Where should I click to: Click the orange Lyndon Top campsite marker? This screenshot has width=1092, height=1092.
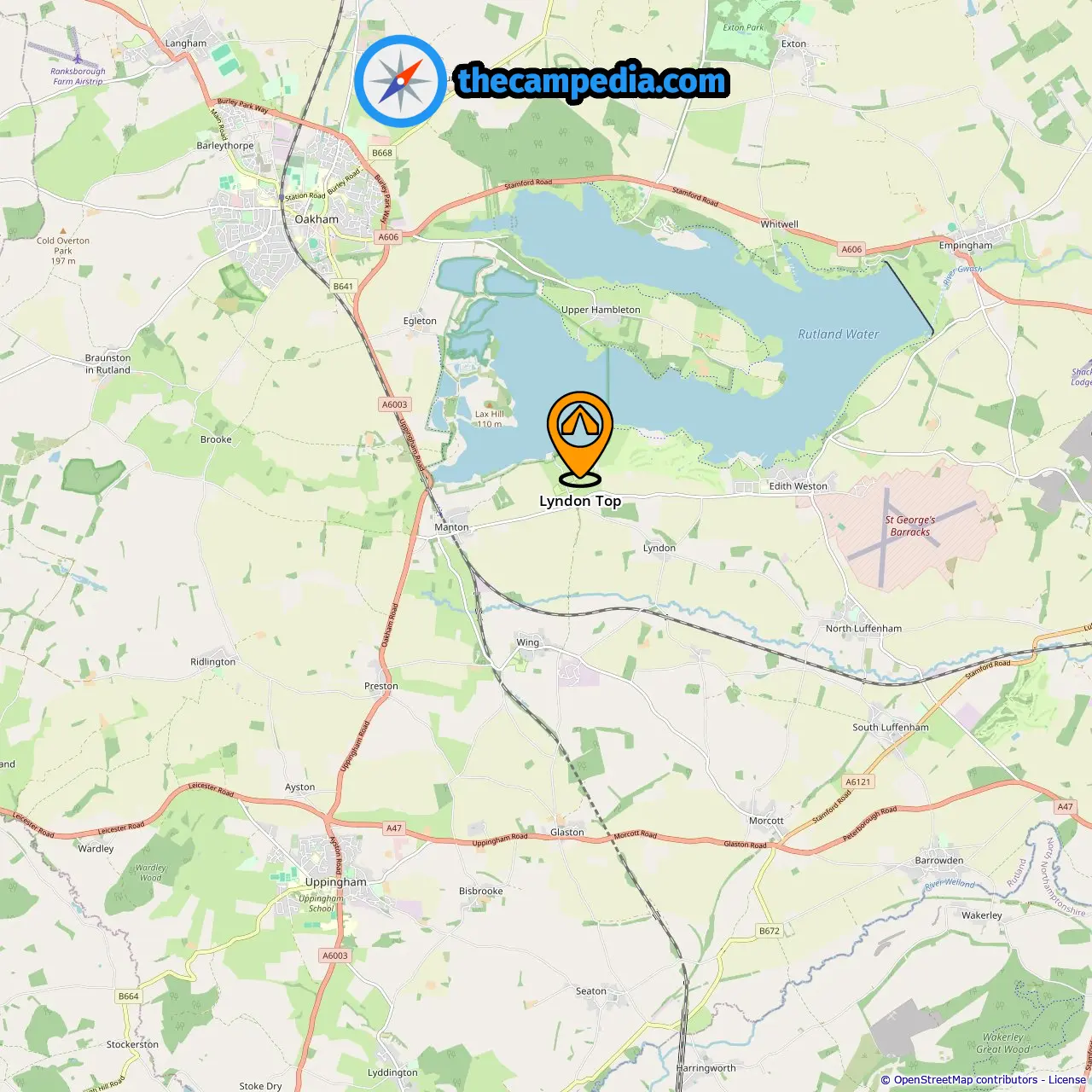pos(580,437)
